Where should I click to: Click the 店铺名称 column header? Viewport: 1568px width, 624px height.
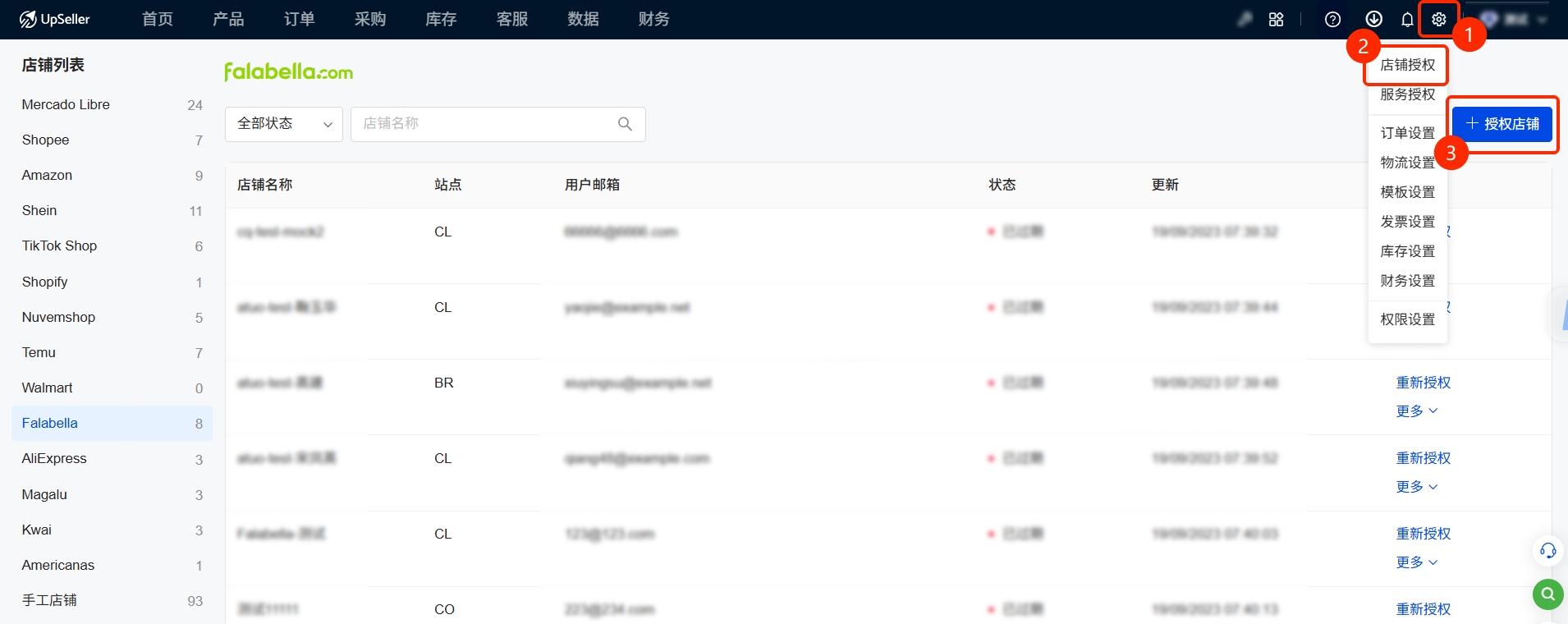click(264, 185)
